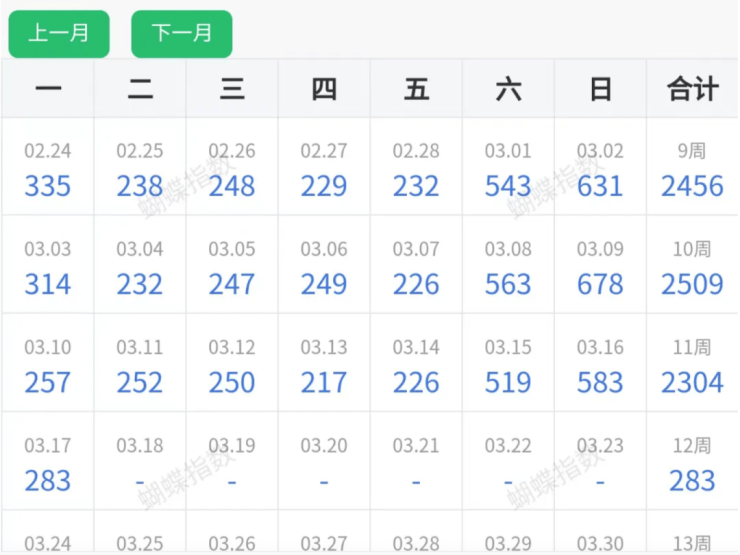
Task: Select the 03.15 cell showing 519
Action: (x=508, y=366)
